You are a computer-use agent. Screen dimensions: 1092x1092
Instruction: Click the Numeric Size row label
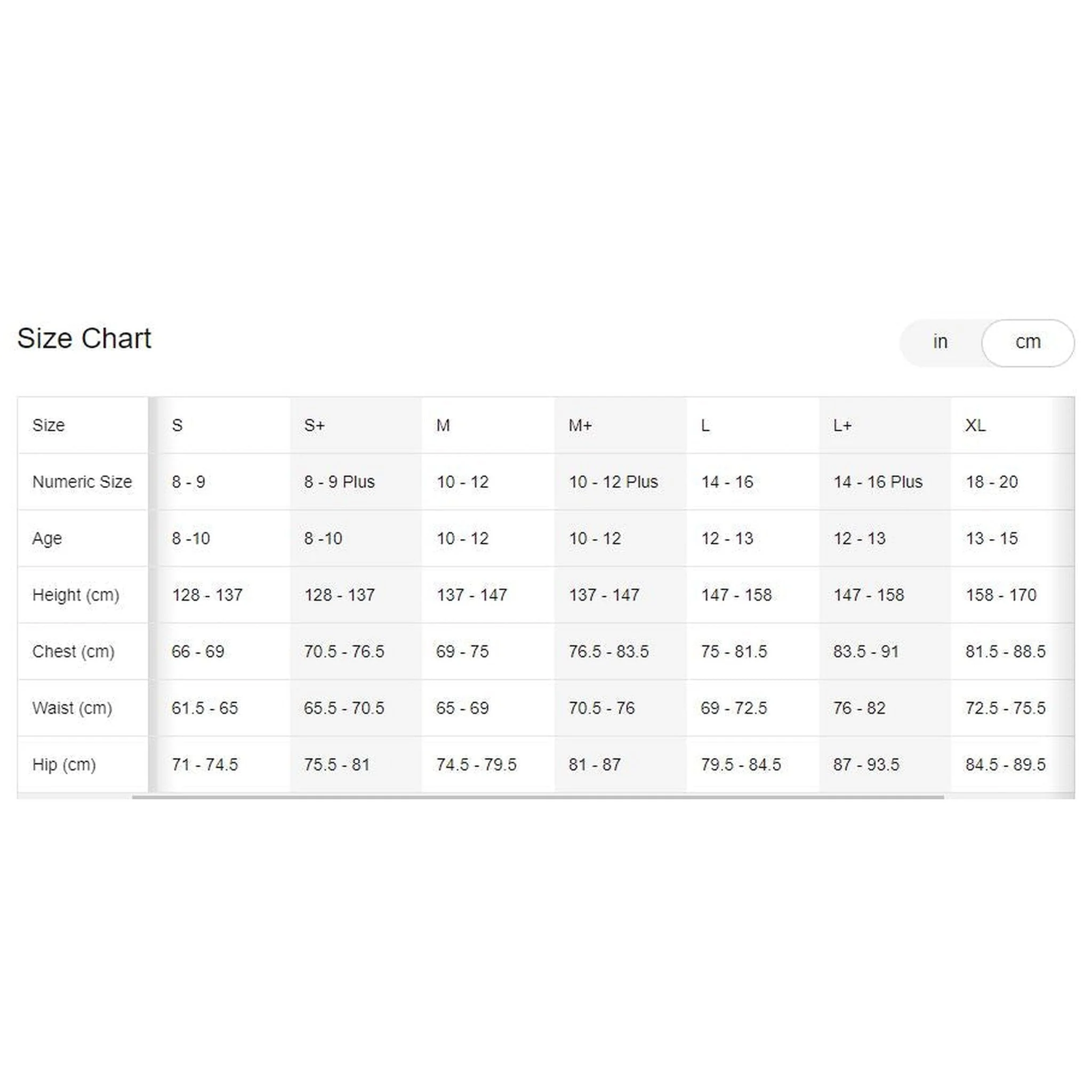83,481
